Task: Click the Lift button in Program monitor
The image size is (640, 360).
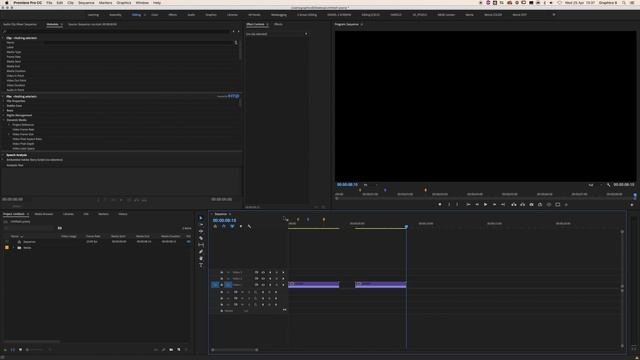Action: pyautogui.click(x=513, y=204)
